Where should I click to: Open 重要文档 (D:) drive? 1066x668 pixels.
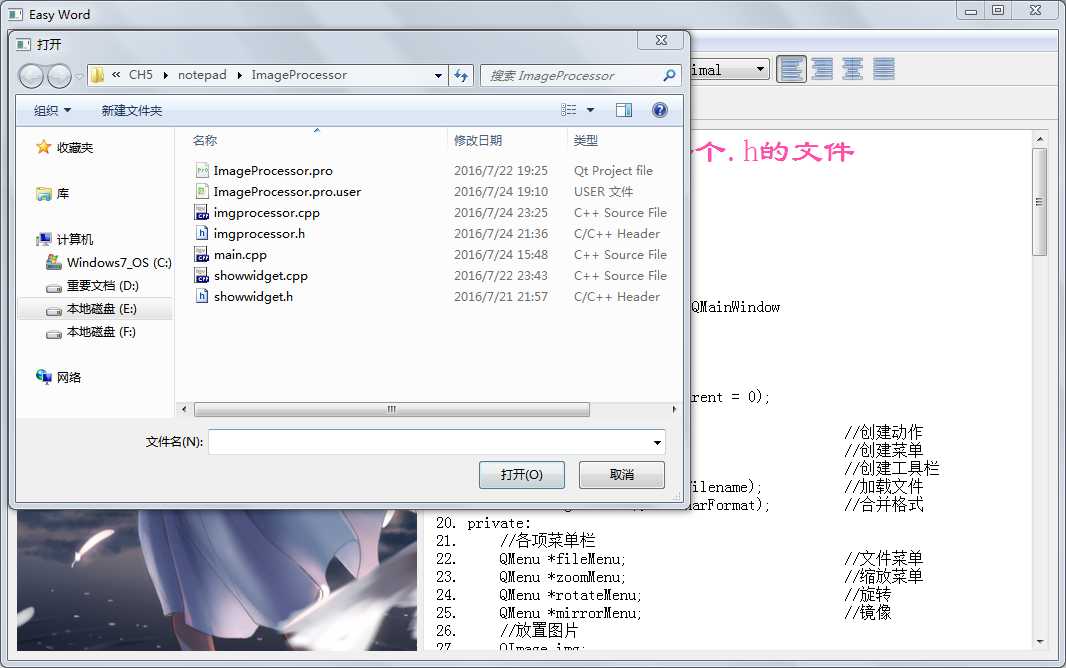(x=92, y=286)
